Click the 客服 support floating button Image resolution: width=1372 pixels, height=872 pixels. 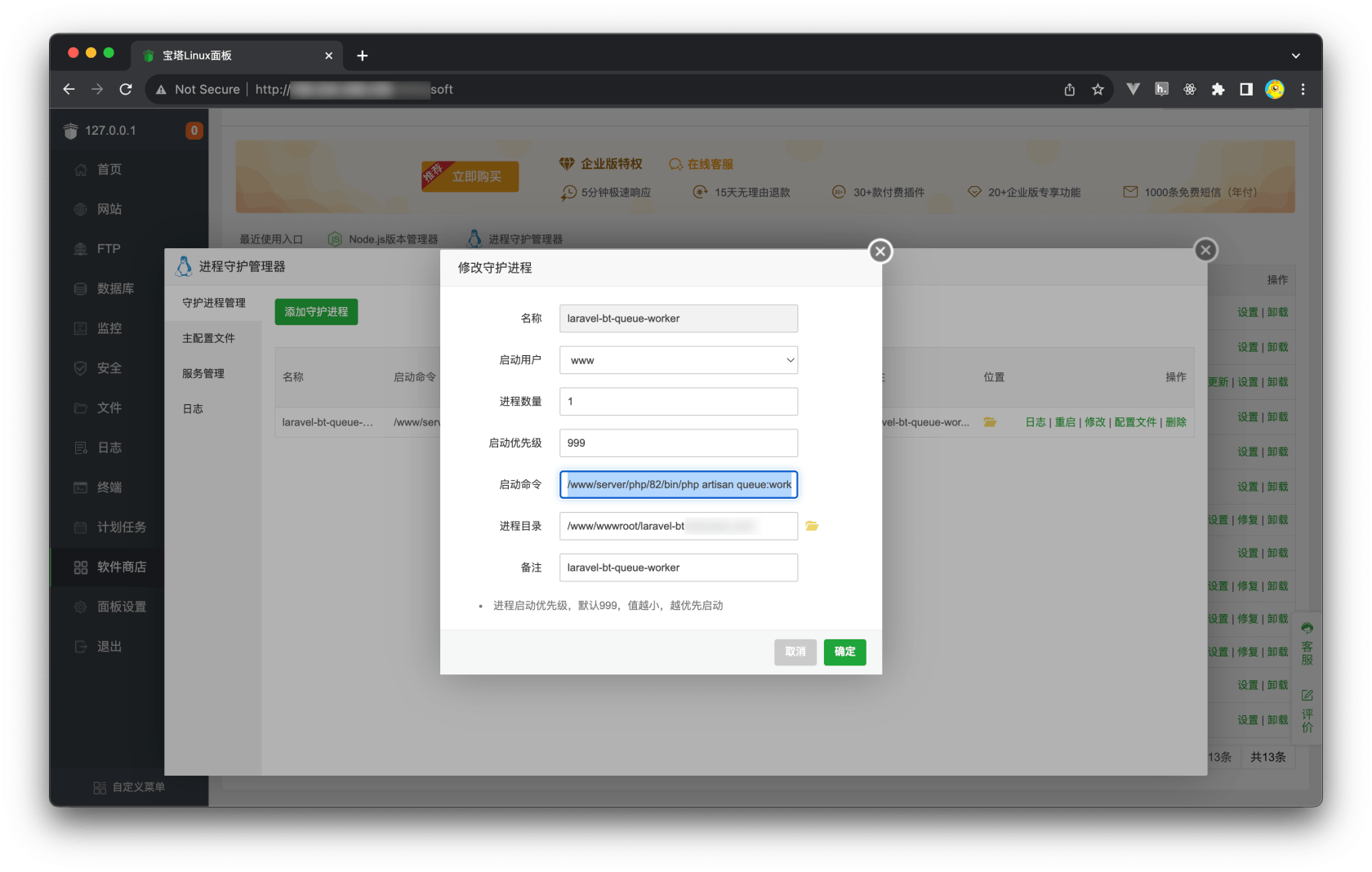click(1307, 644)
